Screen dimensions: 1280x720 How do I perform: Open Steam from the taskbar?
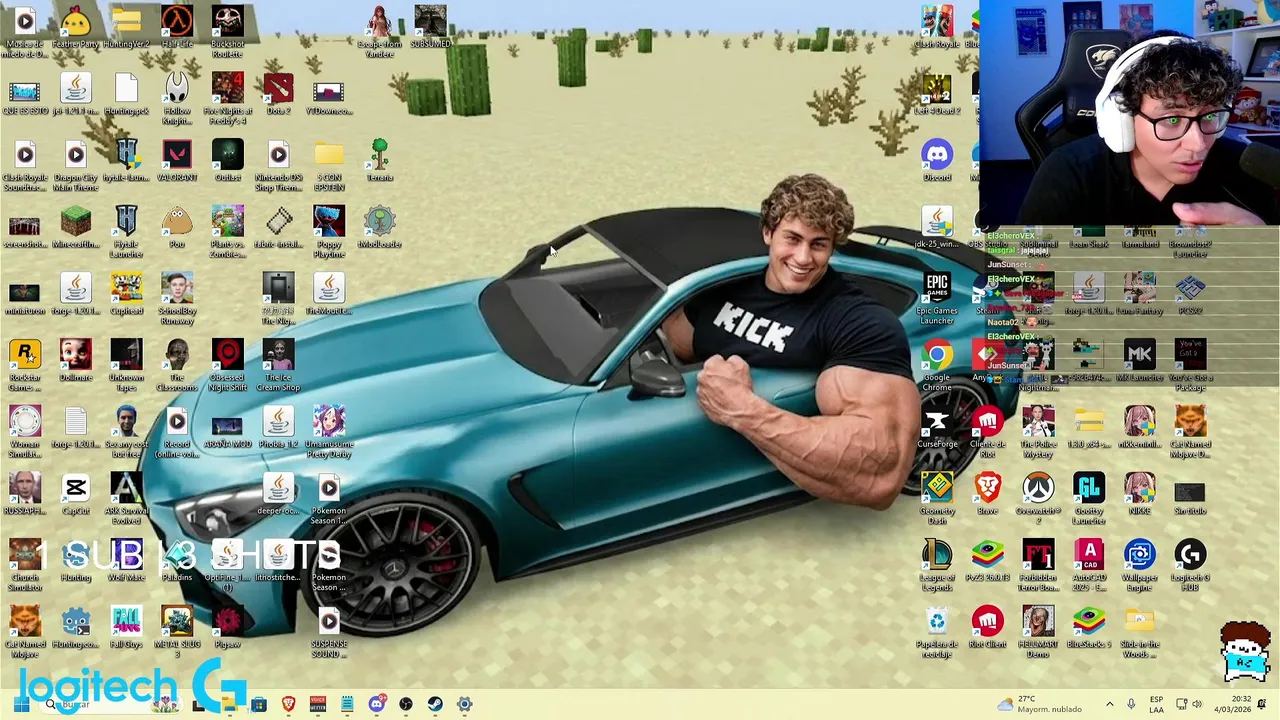click(x=435, y=705)
